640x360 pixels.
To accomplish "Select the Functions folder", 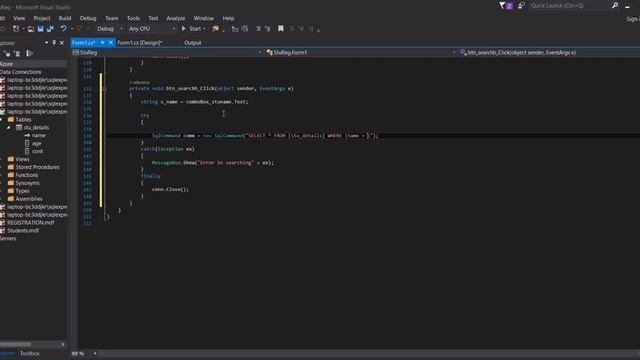I will (27, 175).
